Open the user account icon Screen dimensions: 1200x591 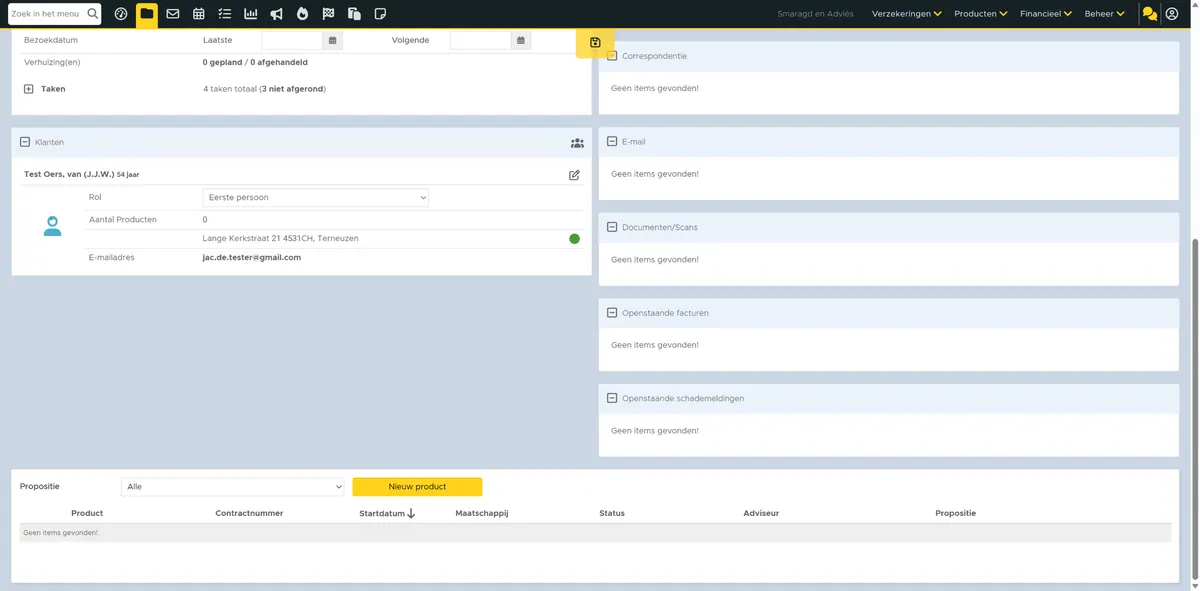[1172, 14]
